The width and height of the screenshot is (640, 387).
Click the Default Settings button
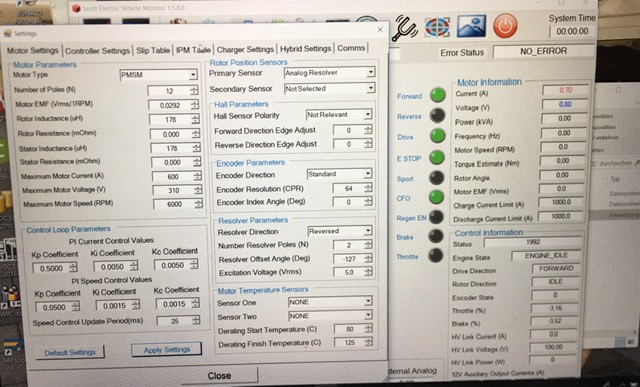pos(70,352)
